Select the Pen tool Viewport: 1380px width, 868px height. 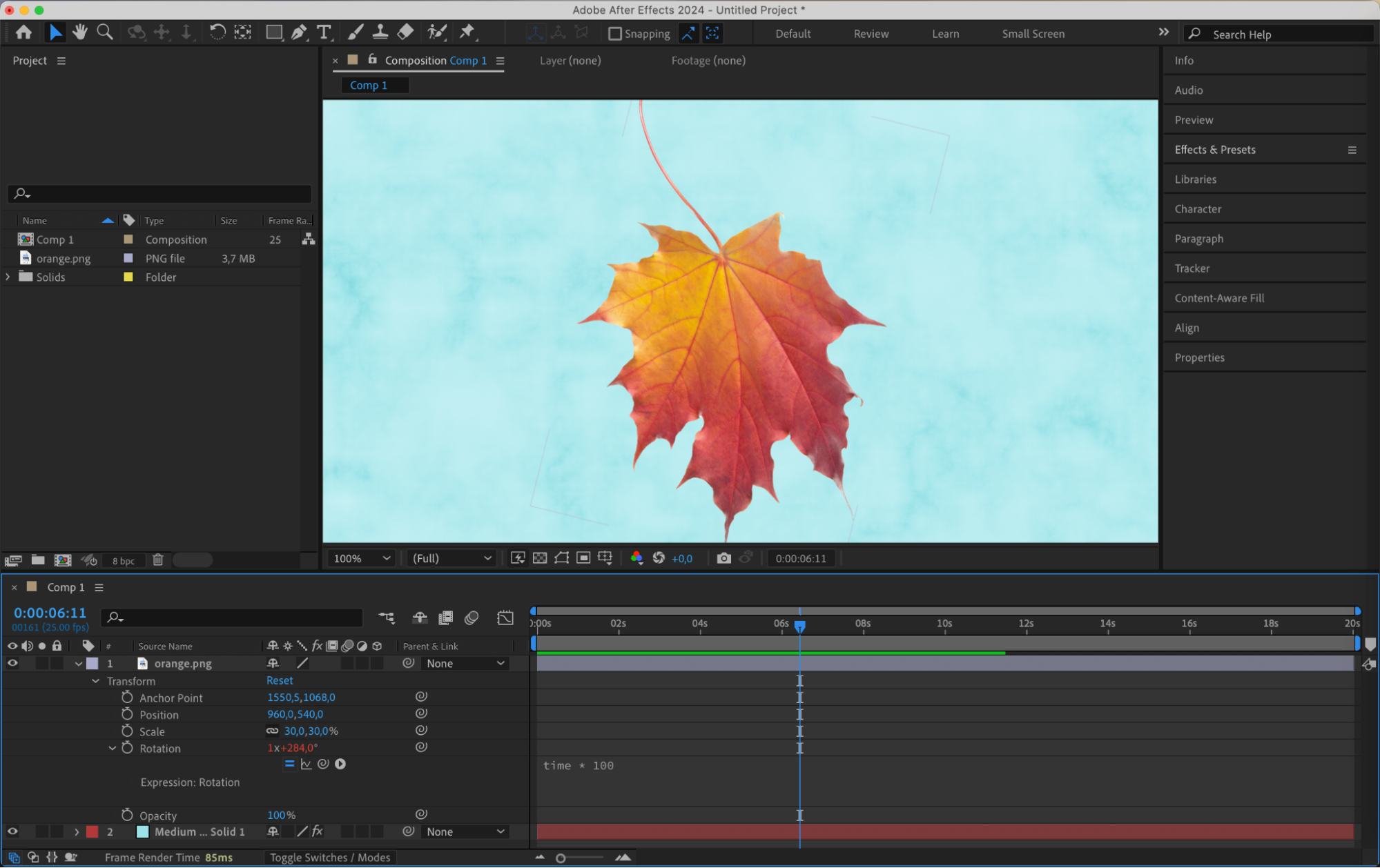[x=299, y=32]
